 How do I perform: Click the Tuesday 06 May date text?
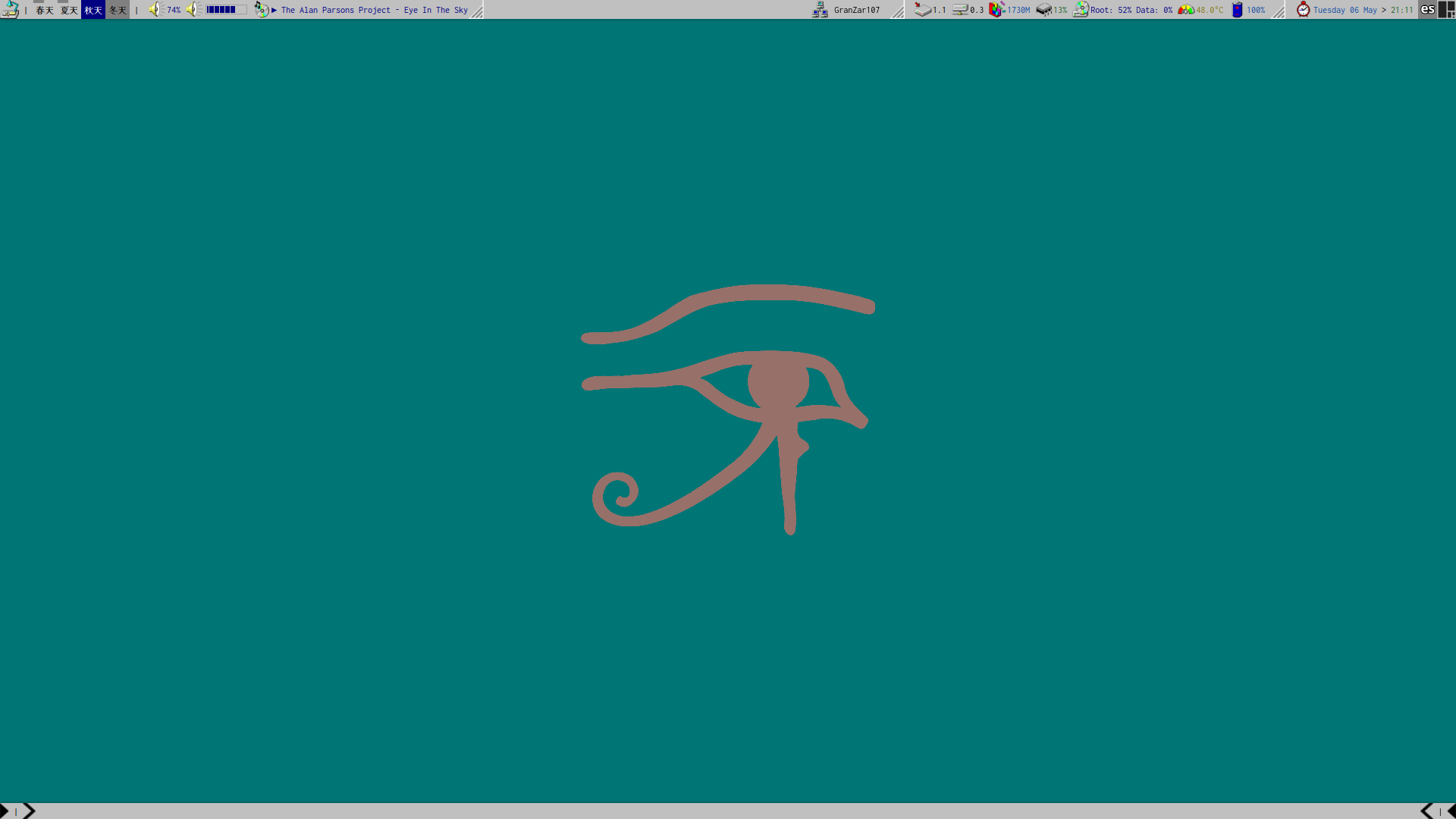click(x=1345, y=11)
